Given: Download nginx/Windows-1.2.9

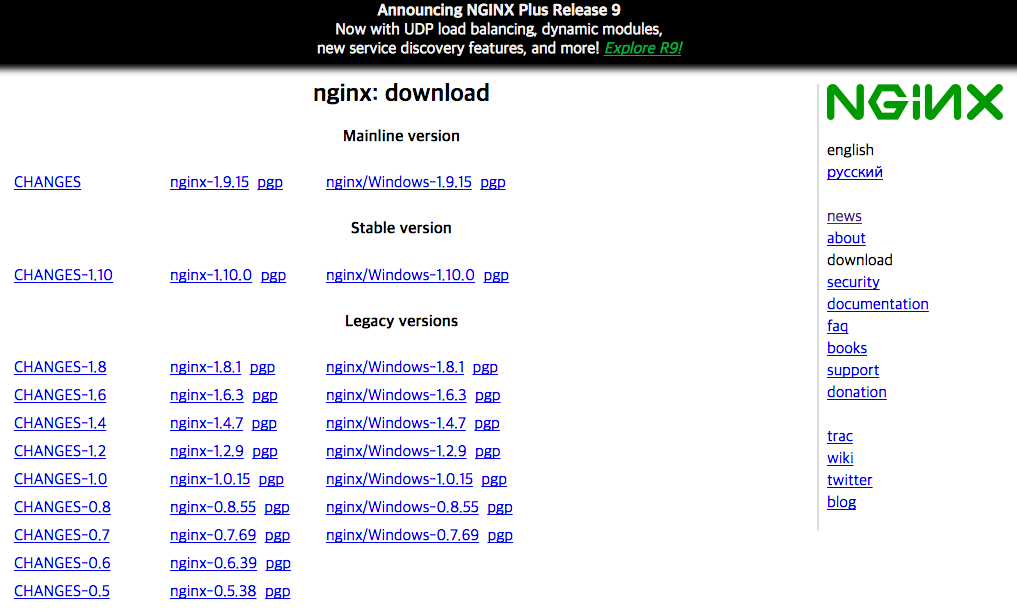Looking at the screenshot, I should pos(396,451).
